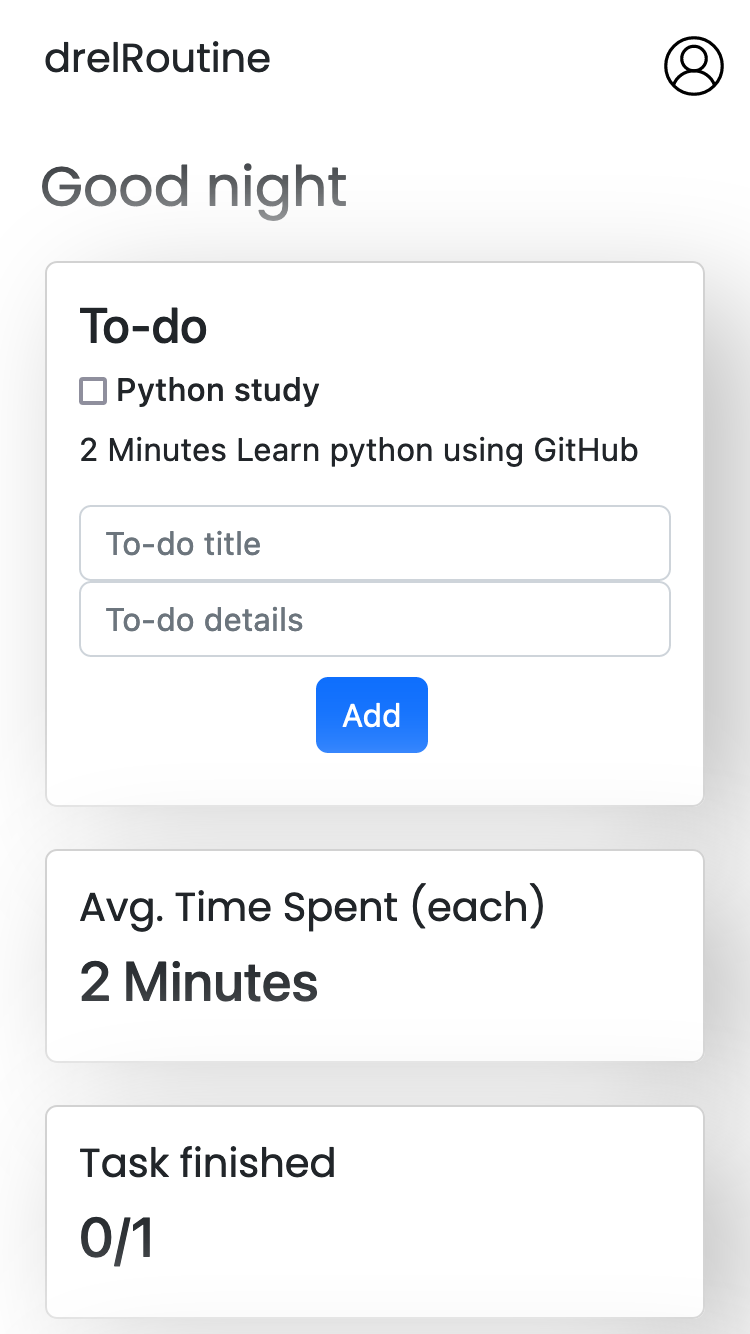
Task: Click the "Good night" greeting heading
Action: (x=194, y=187)
